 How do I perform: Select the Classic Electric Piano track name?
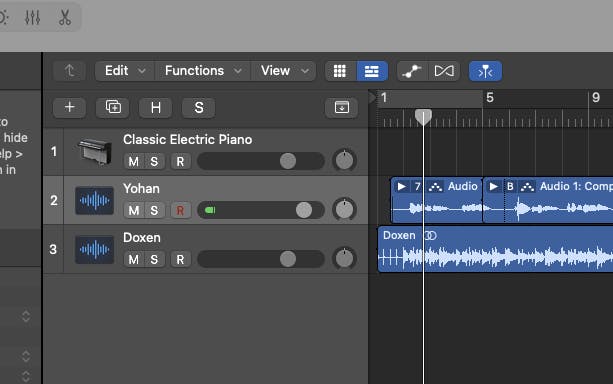pos(188,140)
